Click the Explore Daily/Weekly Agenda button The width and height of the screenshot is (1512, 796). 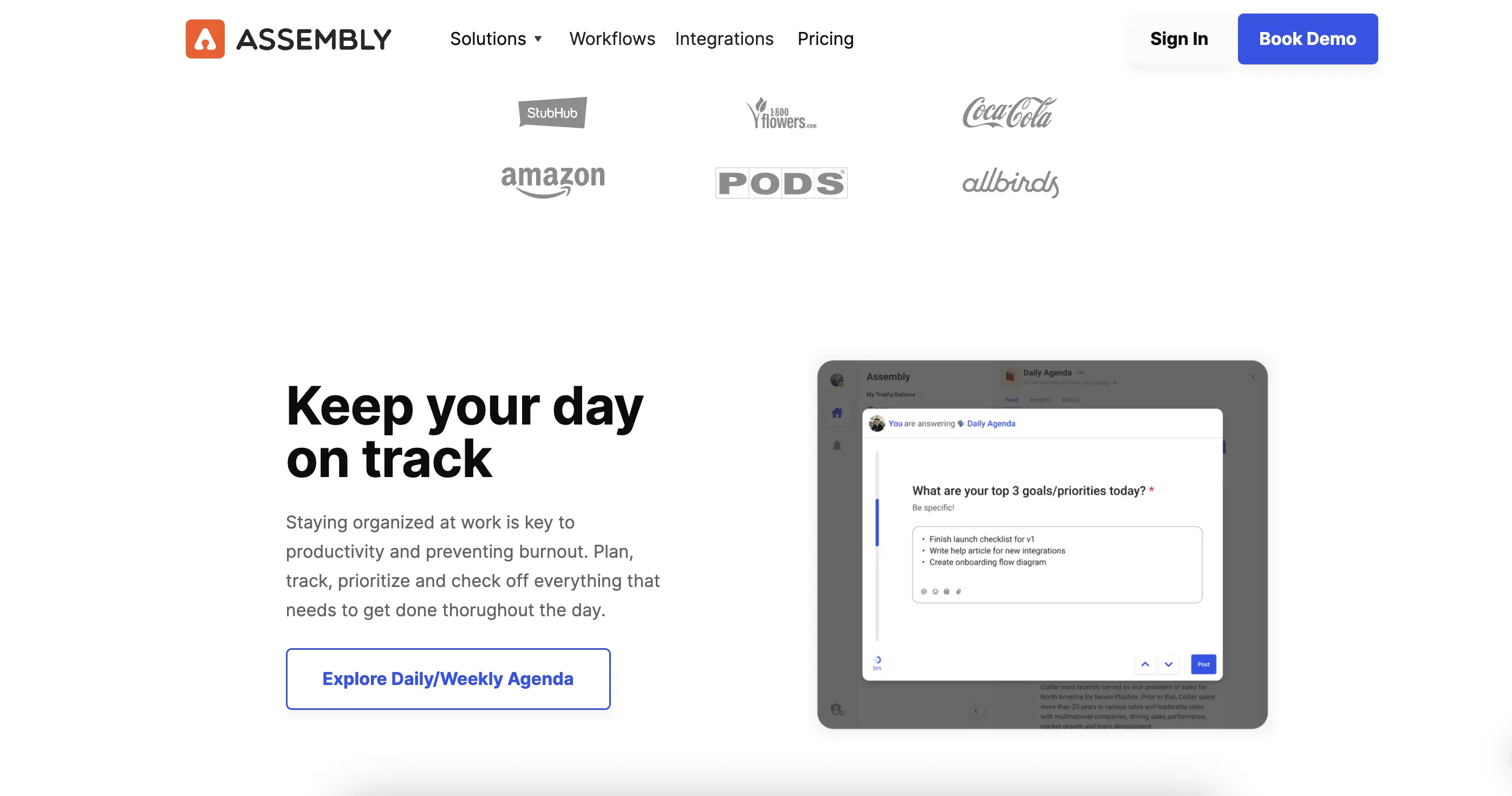tap(448, 678)
